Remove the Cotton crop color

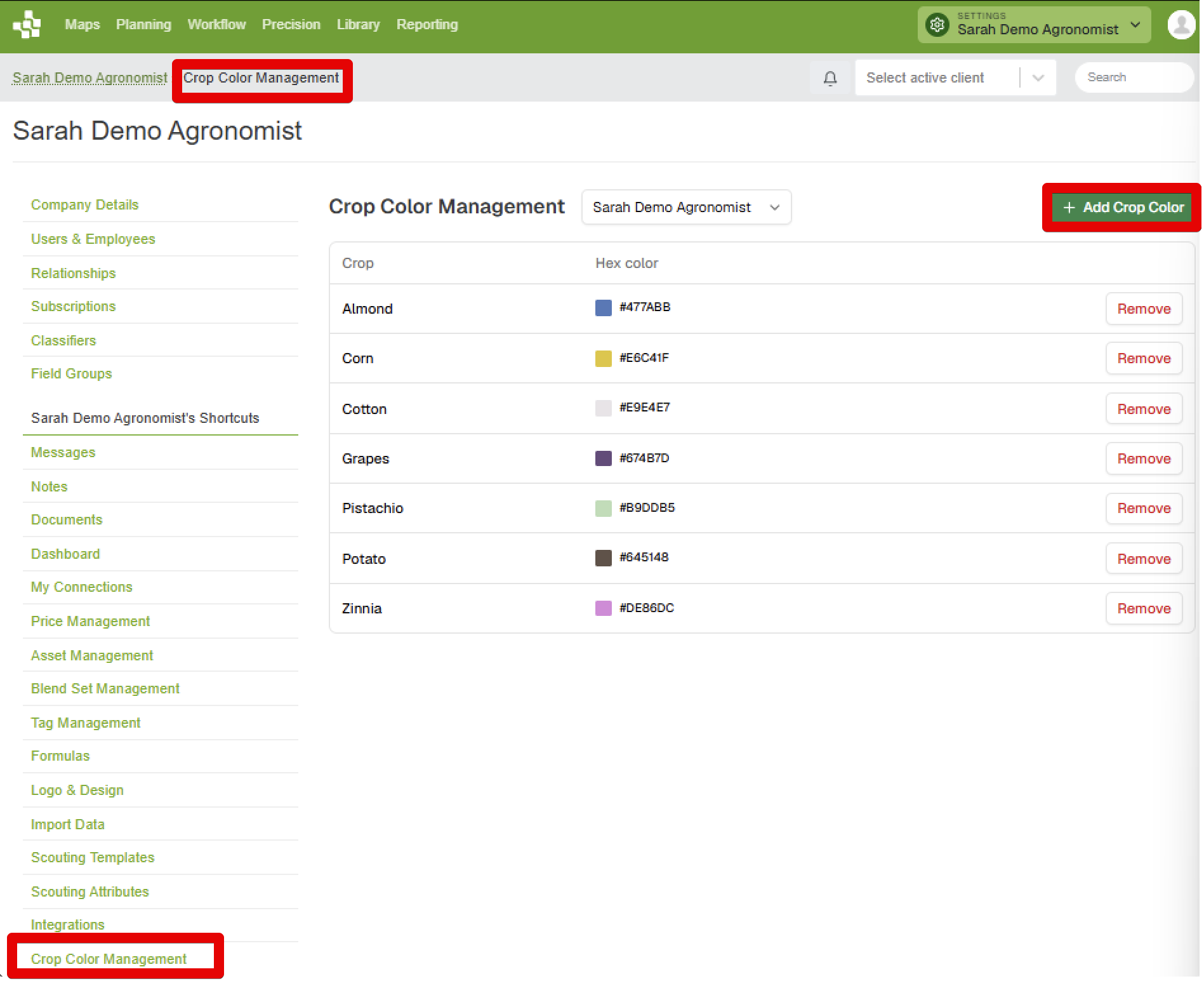pos(1143,409)
